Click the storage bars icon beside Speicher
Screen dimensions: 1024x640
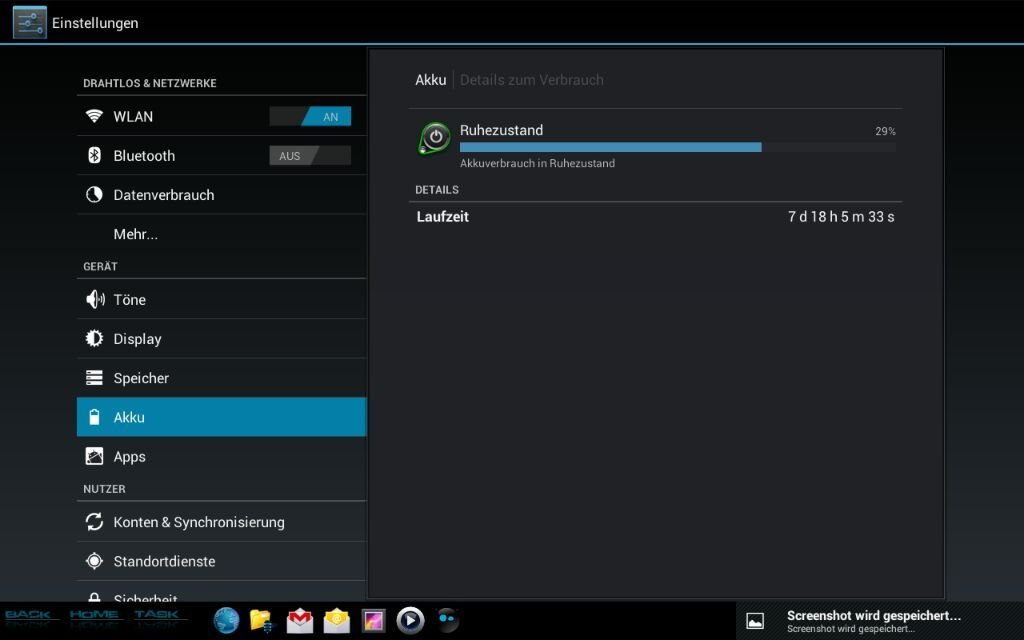[x=94, y=377]
